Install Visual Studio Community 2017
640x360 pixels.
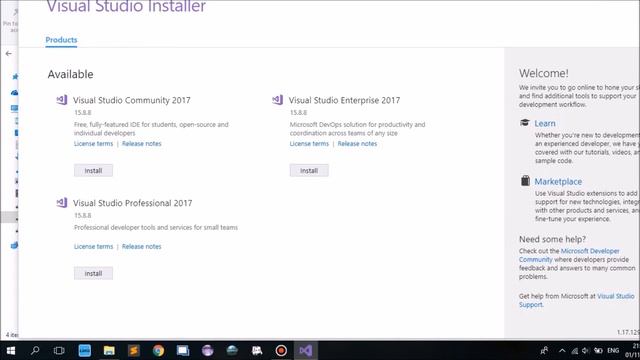pos(93,171)
